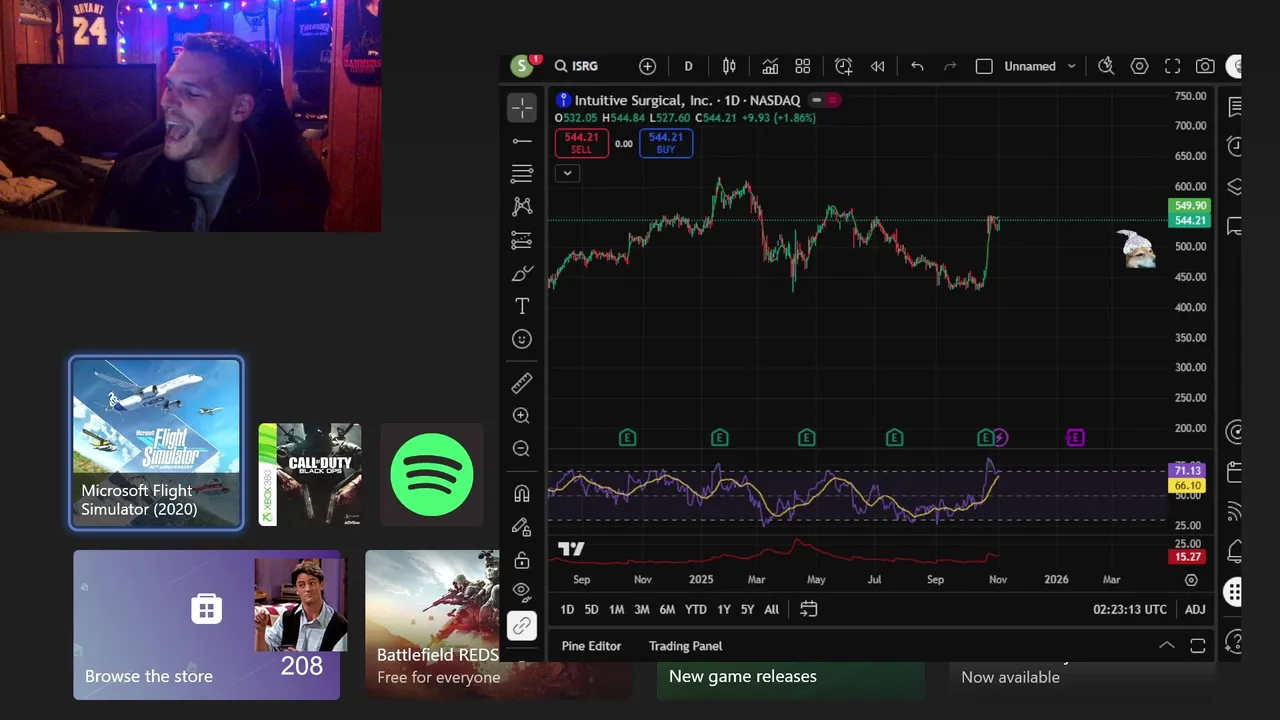Create an alert with the clock icon
Viewport: 1280px width, 720px height.
coord(844,66)
